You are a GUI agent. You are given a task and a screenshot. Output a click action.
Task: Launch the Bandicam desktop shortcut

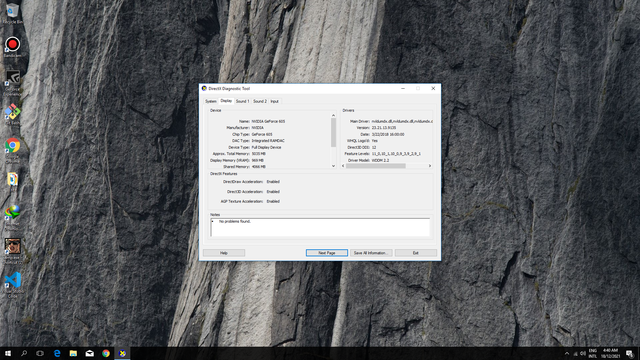click(13, 47)
